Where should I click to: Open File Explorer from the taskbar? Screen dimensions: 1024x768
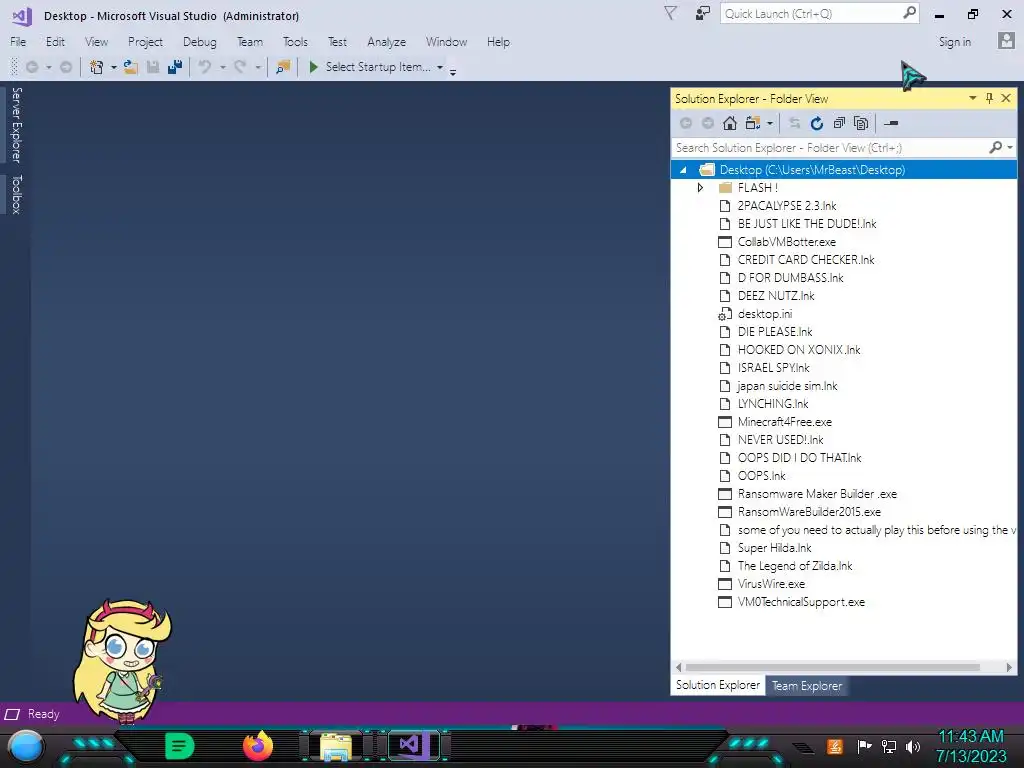click(336, 746)
